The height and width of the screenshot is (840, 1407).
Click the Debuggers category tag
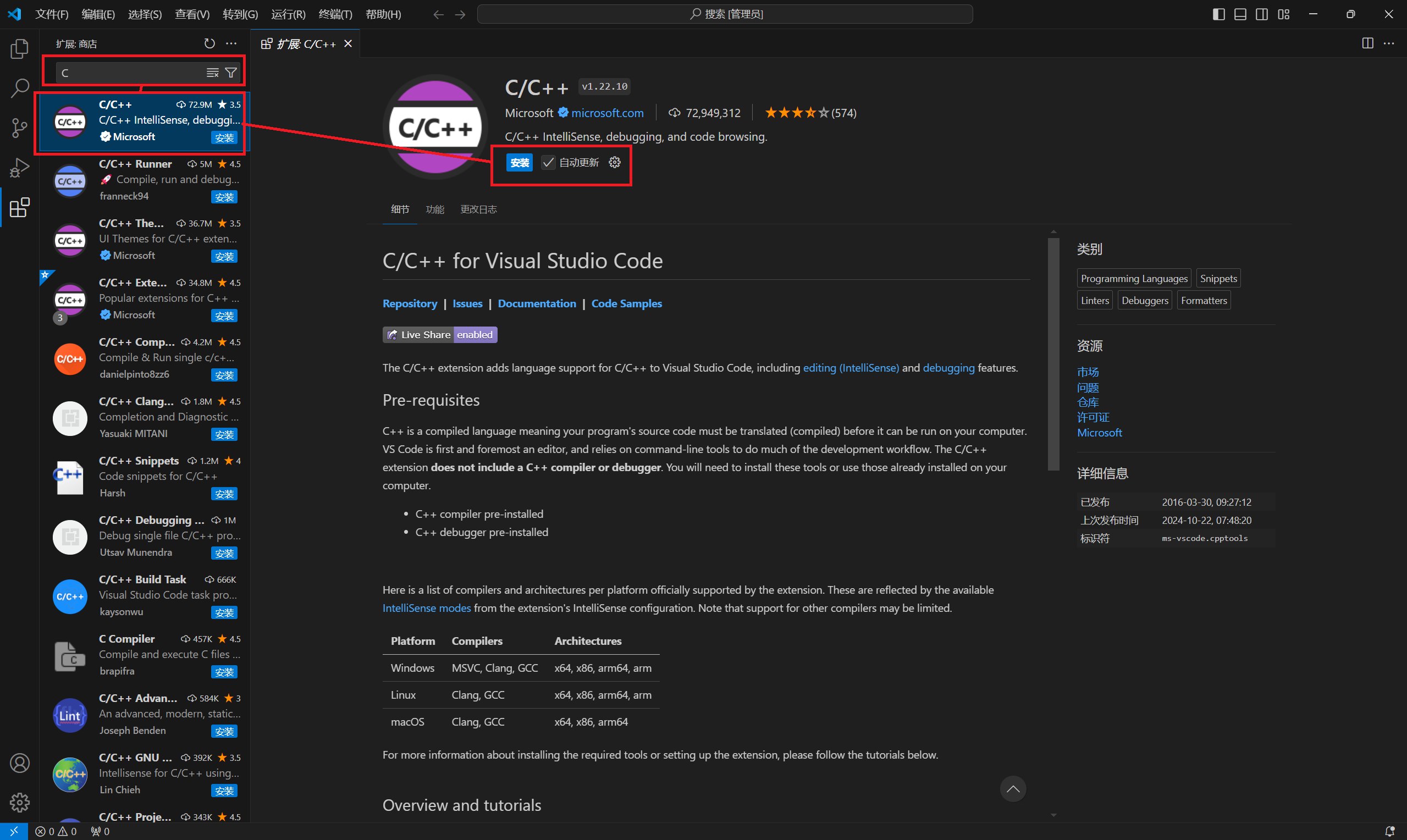[1144, 301]
